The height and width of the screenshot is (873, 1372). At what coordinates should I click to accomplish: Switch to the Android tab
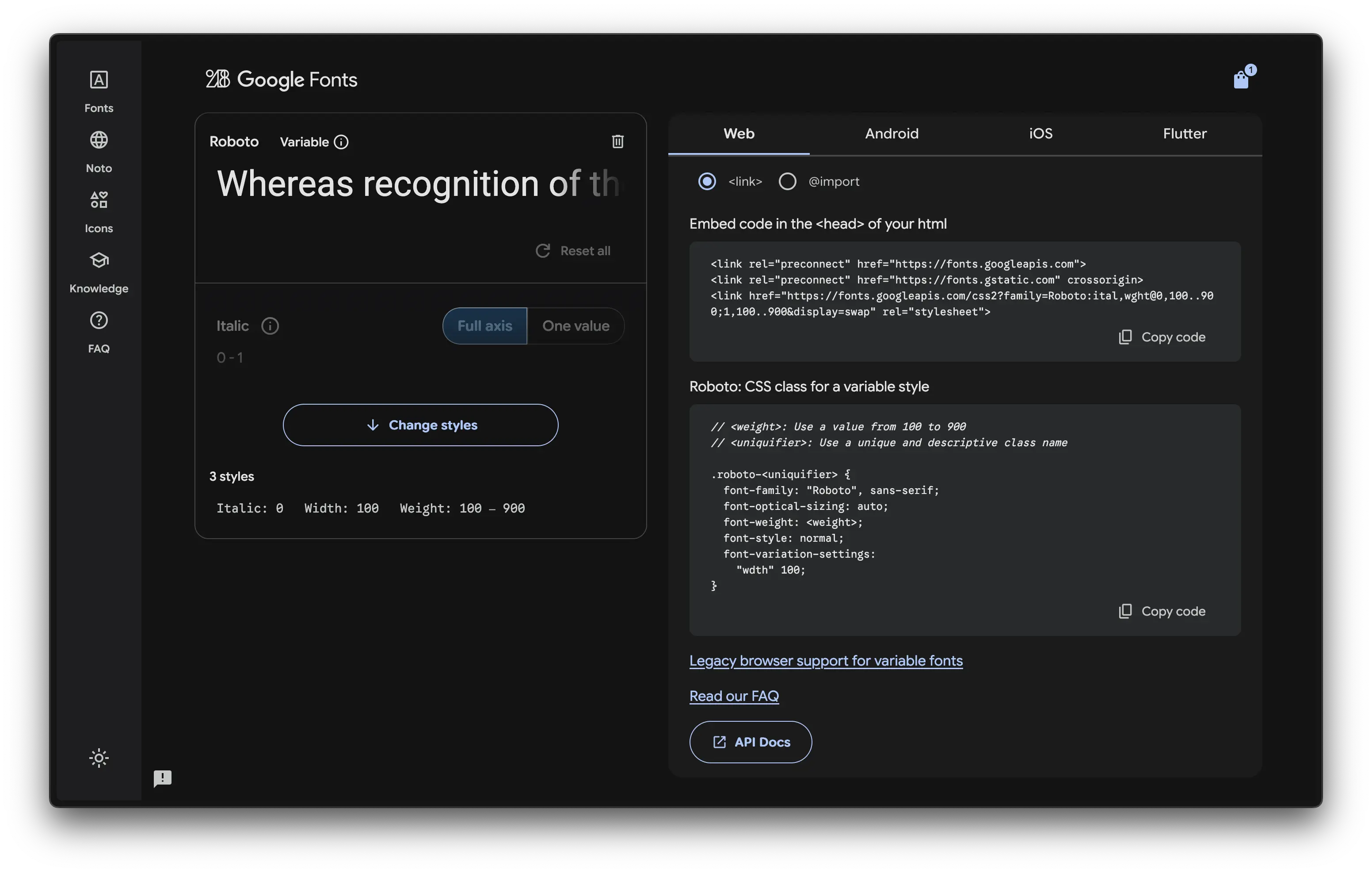coord(892,134)
